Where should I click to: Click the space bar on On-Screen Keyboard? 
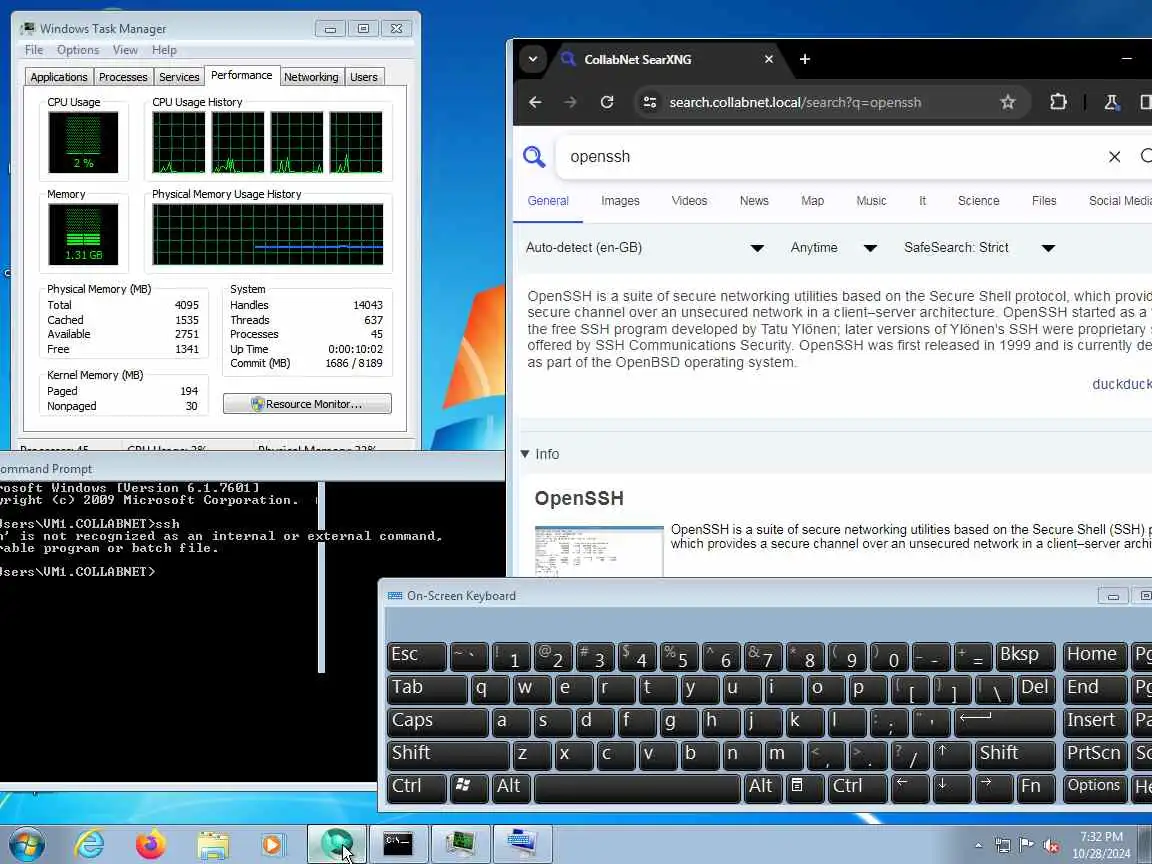pos(637,787)
